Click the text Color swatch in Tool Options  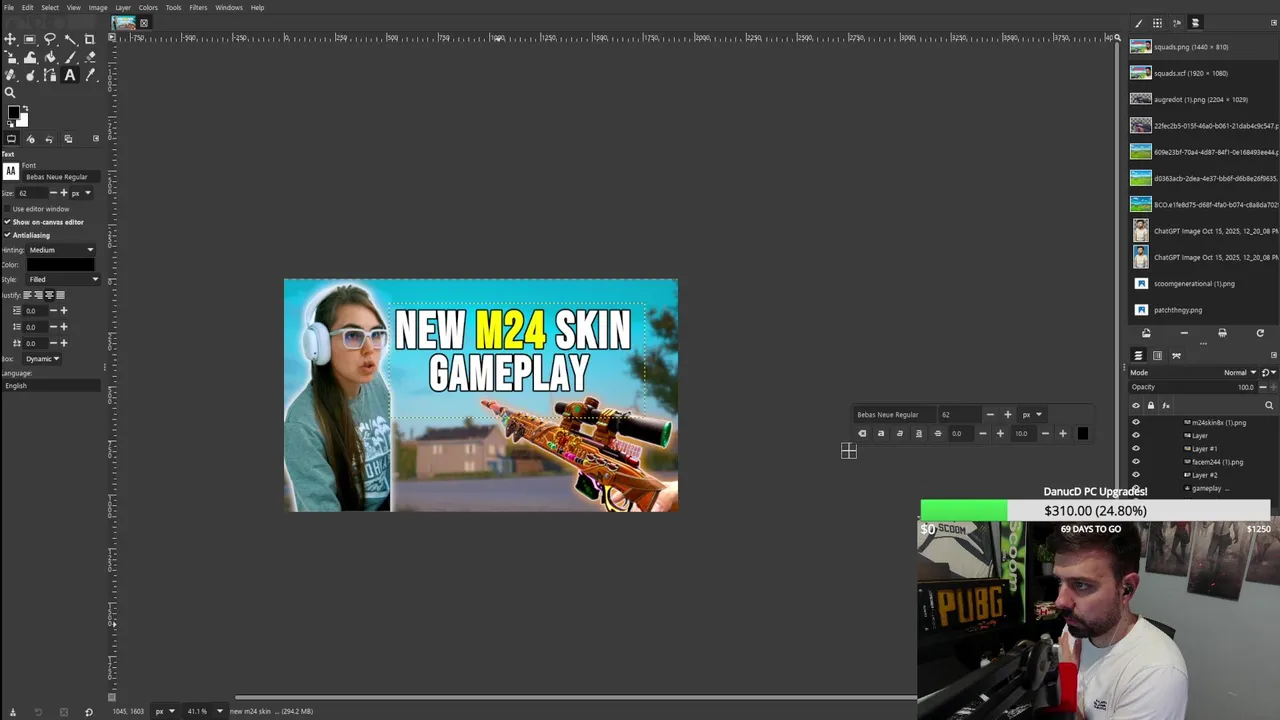(x=61, y=265)
